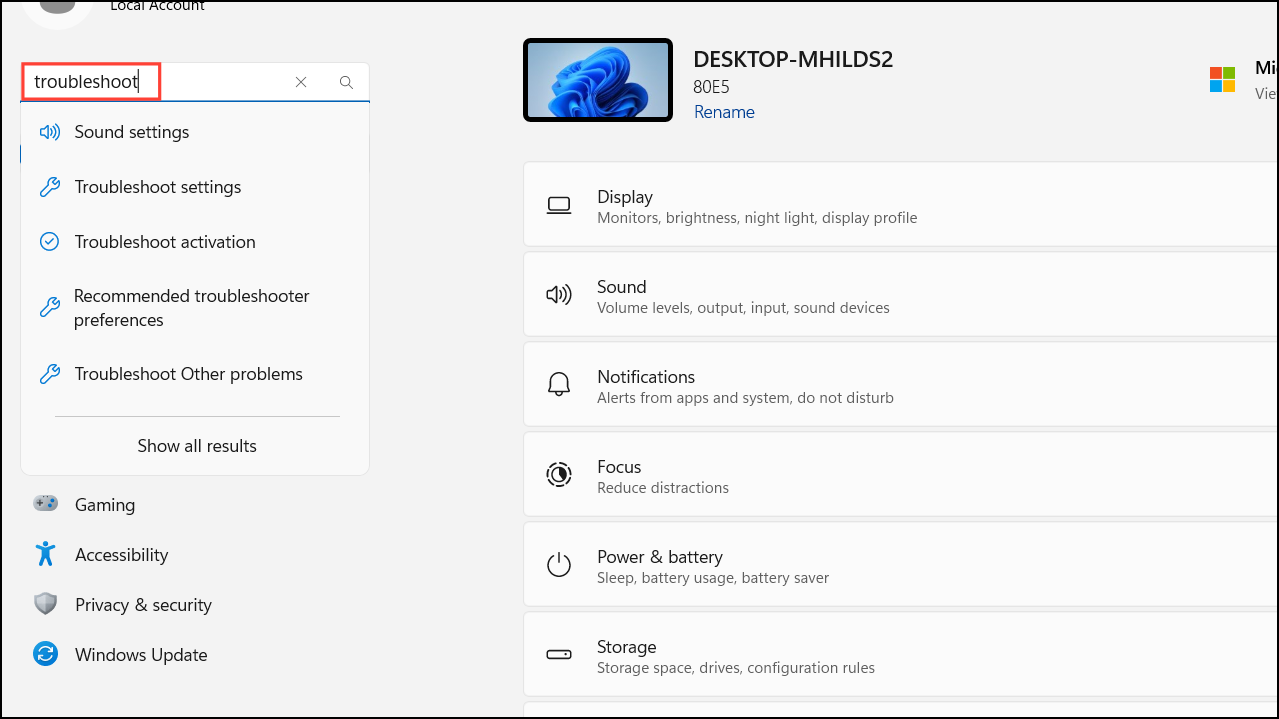Click the Privacy & security shield icon
The image size is (1279, 719).
45,604
